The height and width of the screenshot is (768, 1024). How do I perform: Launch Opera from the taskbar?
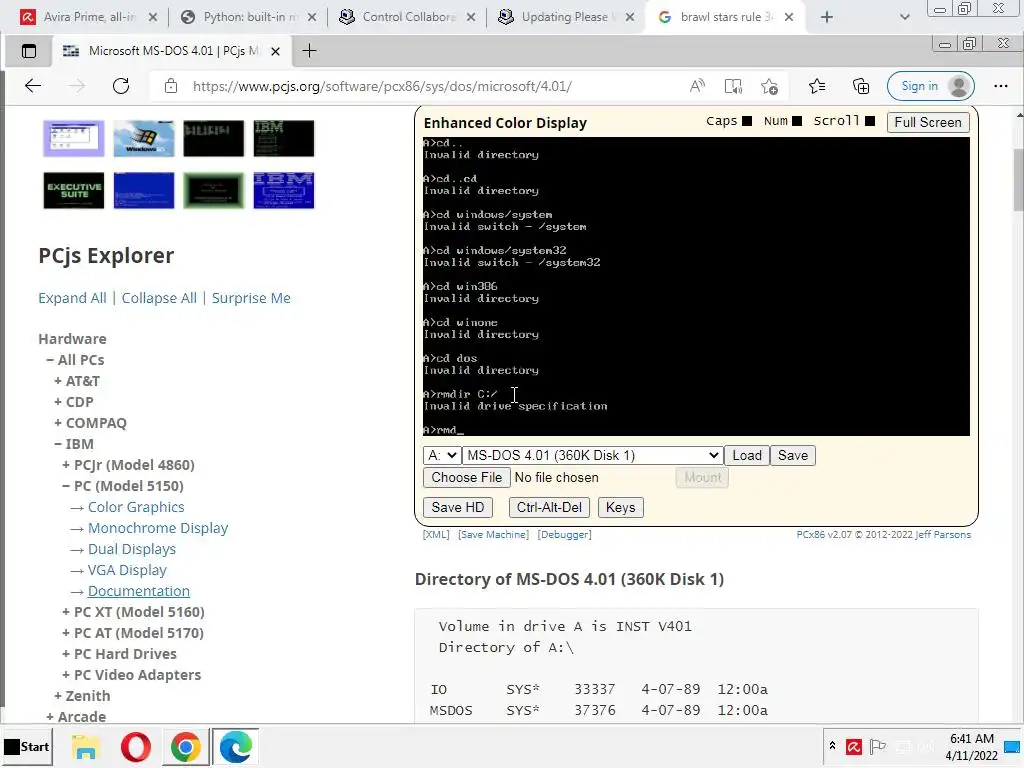point(136,746)
